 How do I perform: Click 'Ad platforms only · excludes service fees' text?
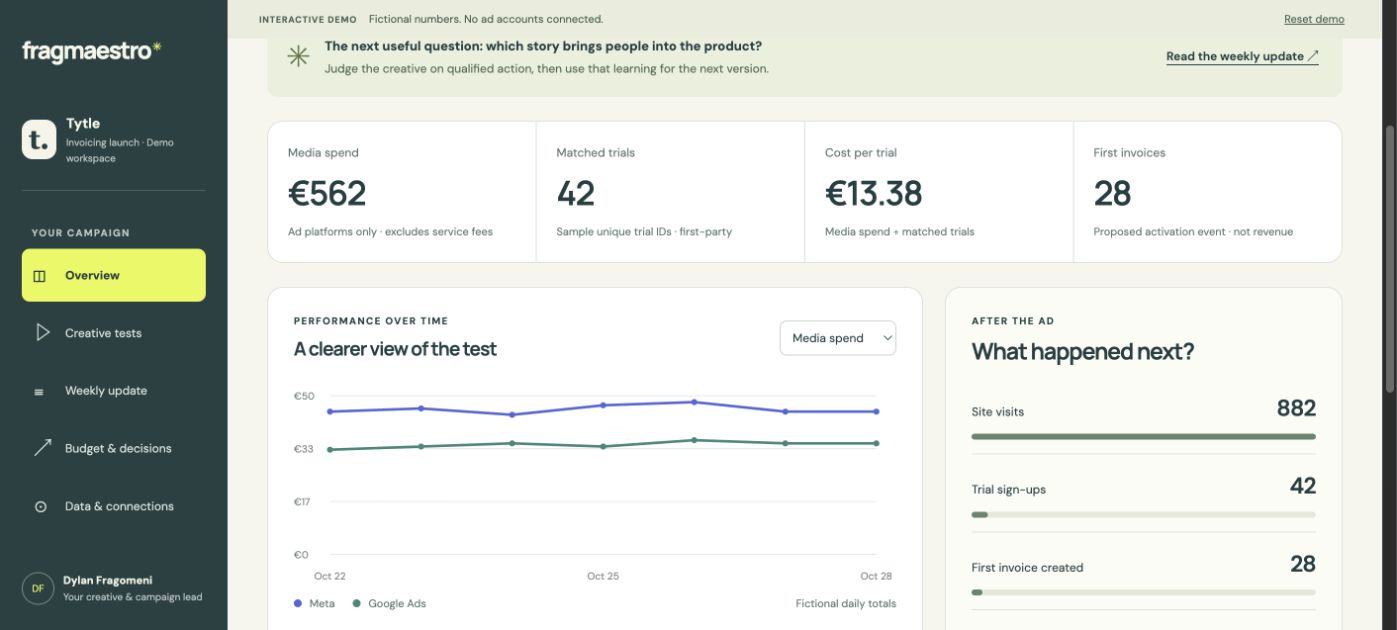tap(390, 232)
